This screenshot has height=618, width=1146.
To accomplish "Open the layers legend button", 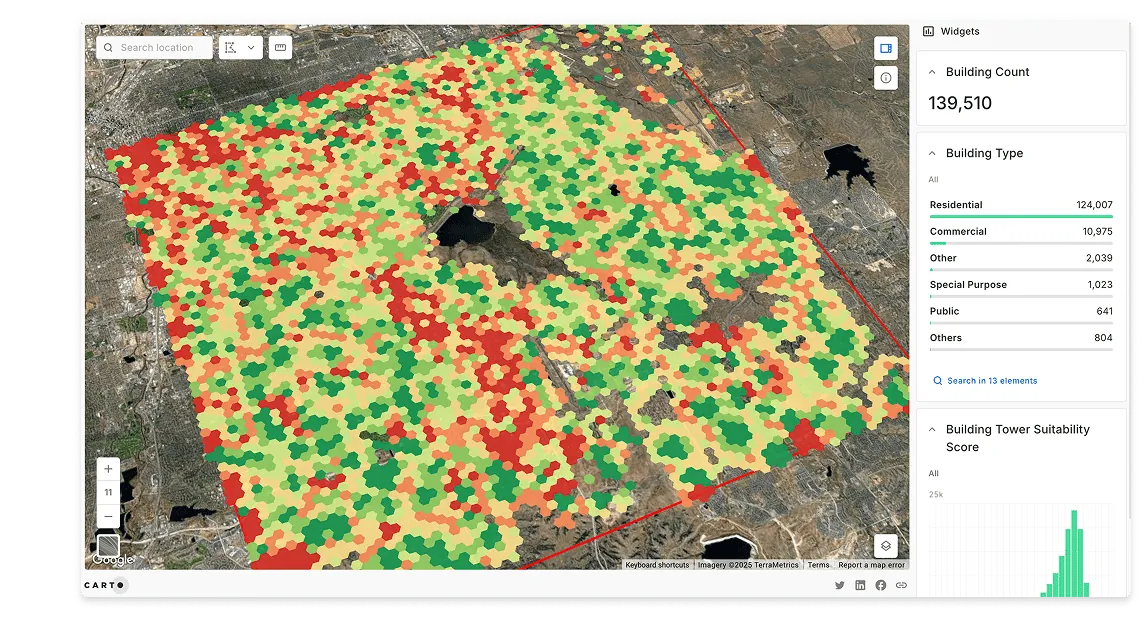I will (885, 546).
